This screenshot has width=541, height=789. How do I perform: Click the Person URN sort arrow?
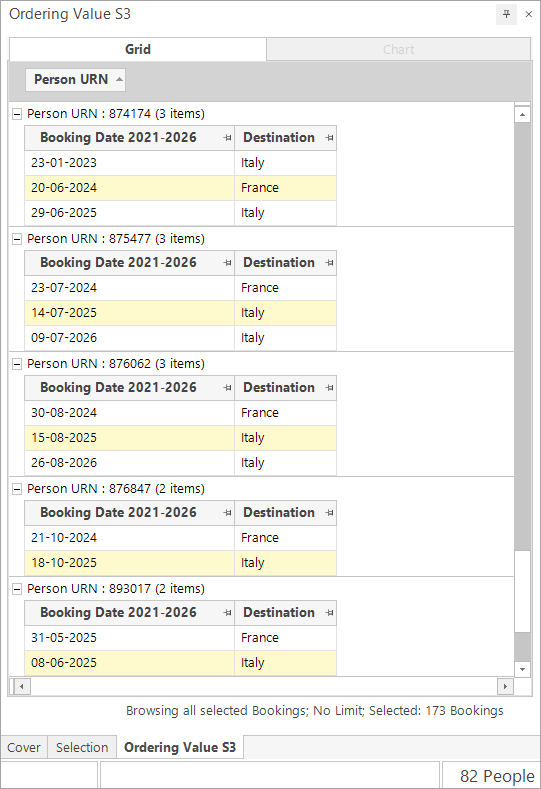(x=119, y=80)
